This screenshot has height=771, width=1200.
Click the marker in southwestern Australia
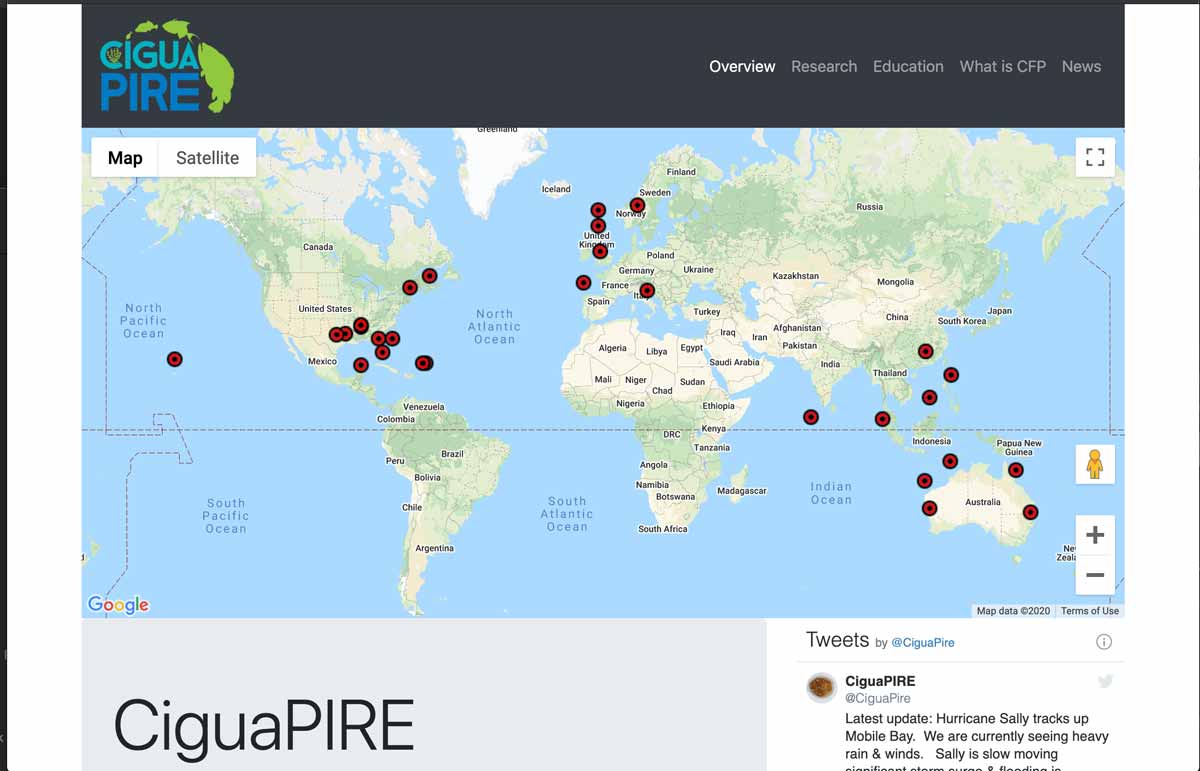click(x=930, y=508)
